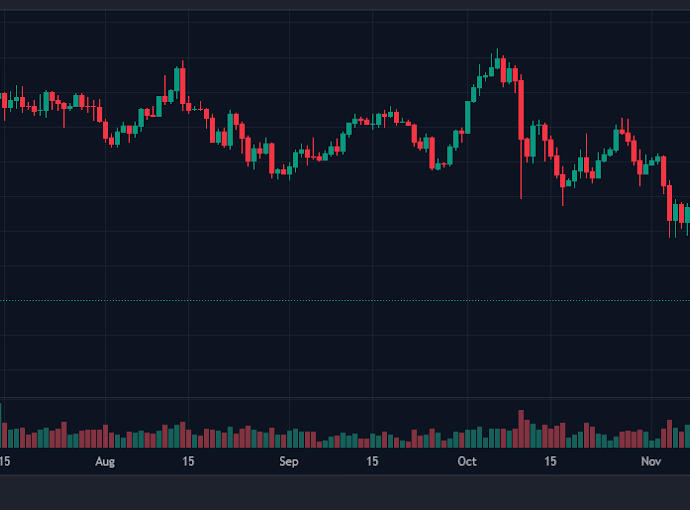Image resolution: width=690 pixels, height=510 pixels.
Task: Select the 15 date label after Sep
Action: (371, 461)
